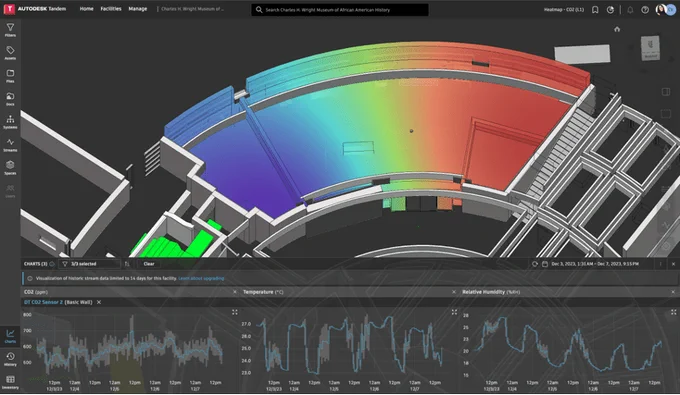Click the Charles H. Wright Museum facility name
Viewport: 680px width, 395px height.
click(193, 9)
